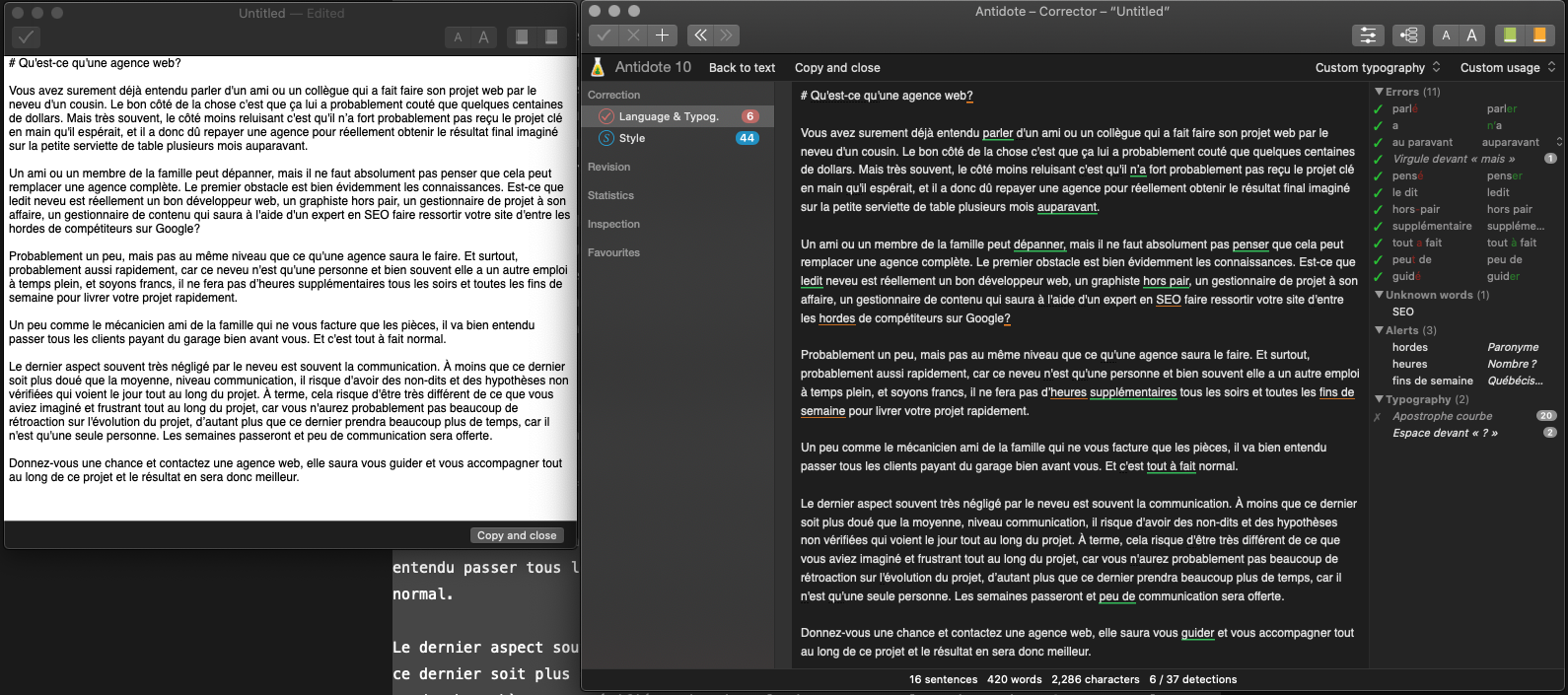Click the blue 44 Style badge
Image resolution: width=1568 pixels, height=695 pixels.
748,138
